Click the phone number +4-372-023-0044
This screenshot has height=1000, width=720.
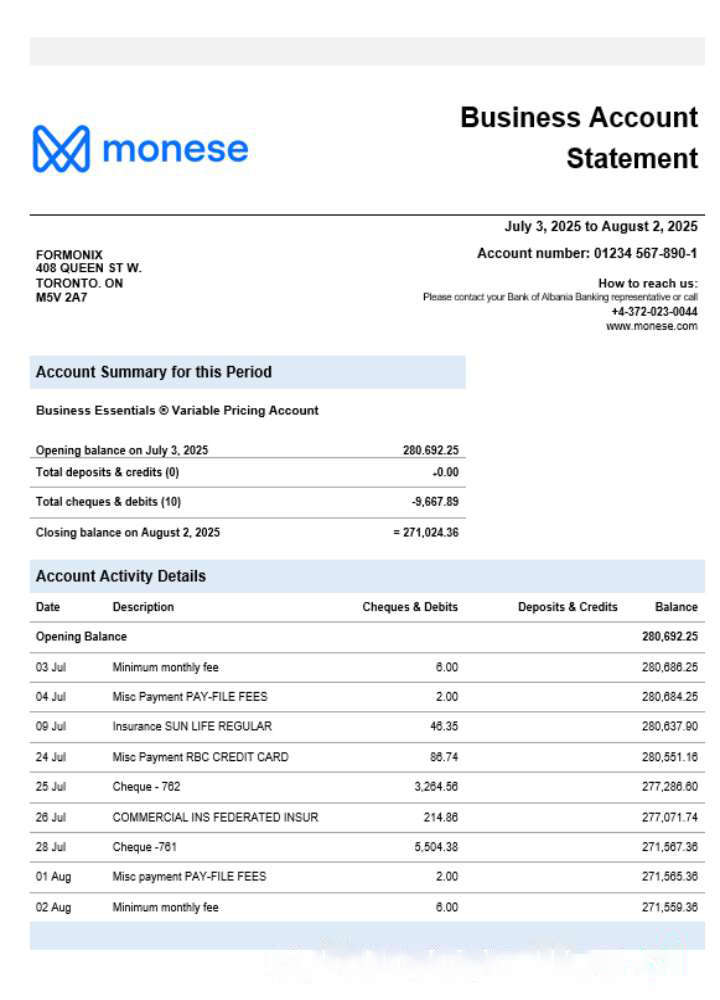[x=654, y=312]
